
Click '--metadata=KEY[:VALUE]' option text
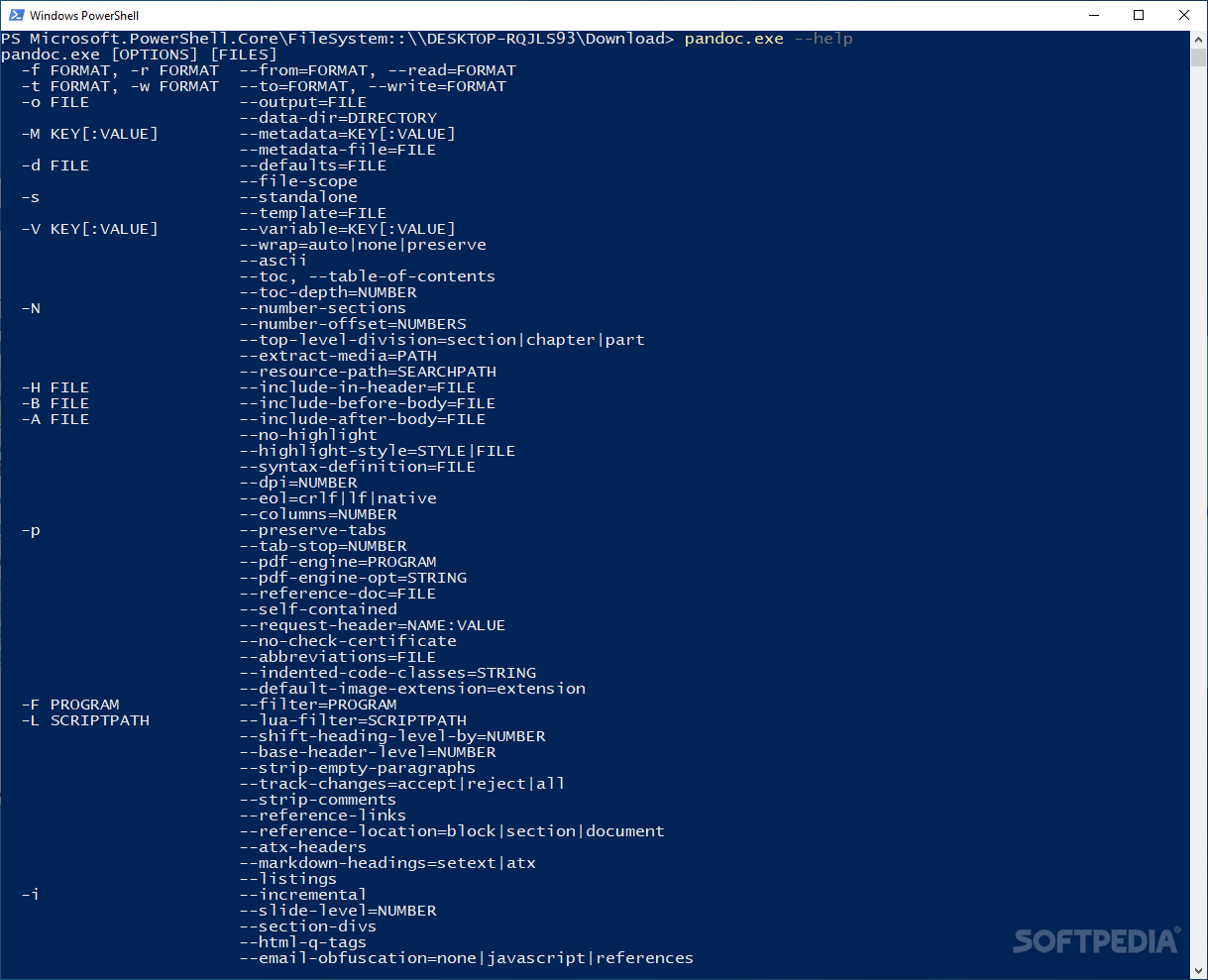click(348, 134)
